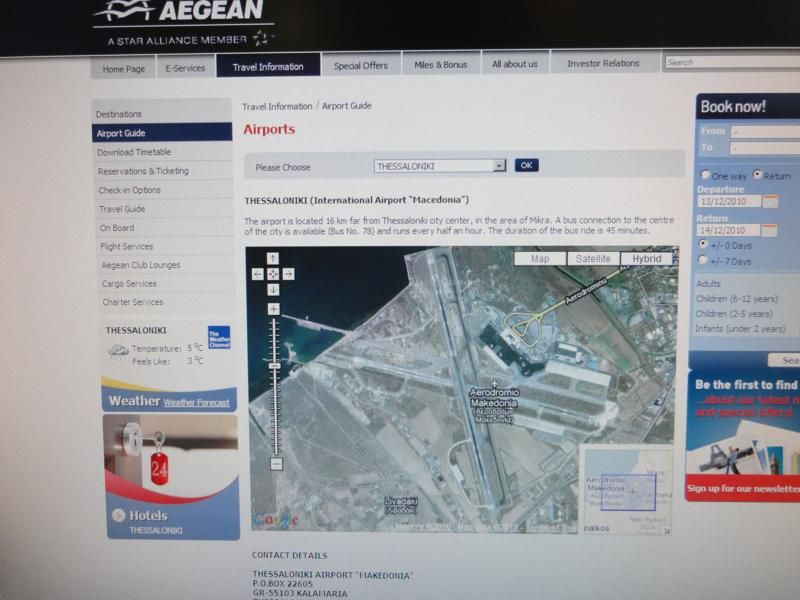Open the All about us tab

(x=515, y=64)
